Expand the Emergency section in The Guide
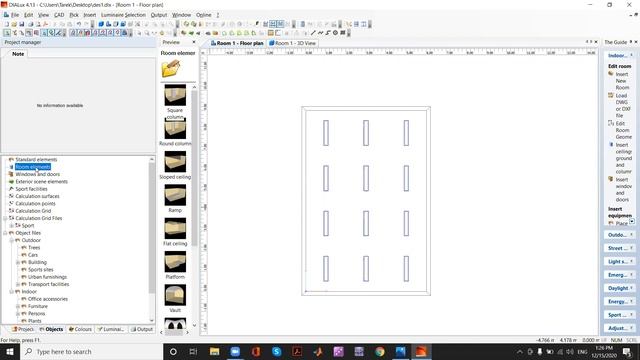This screenshot has width=640, height=360. coord(620,275)
